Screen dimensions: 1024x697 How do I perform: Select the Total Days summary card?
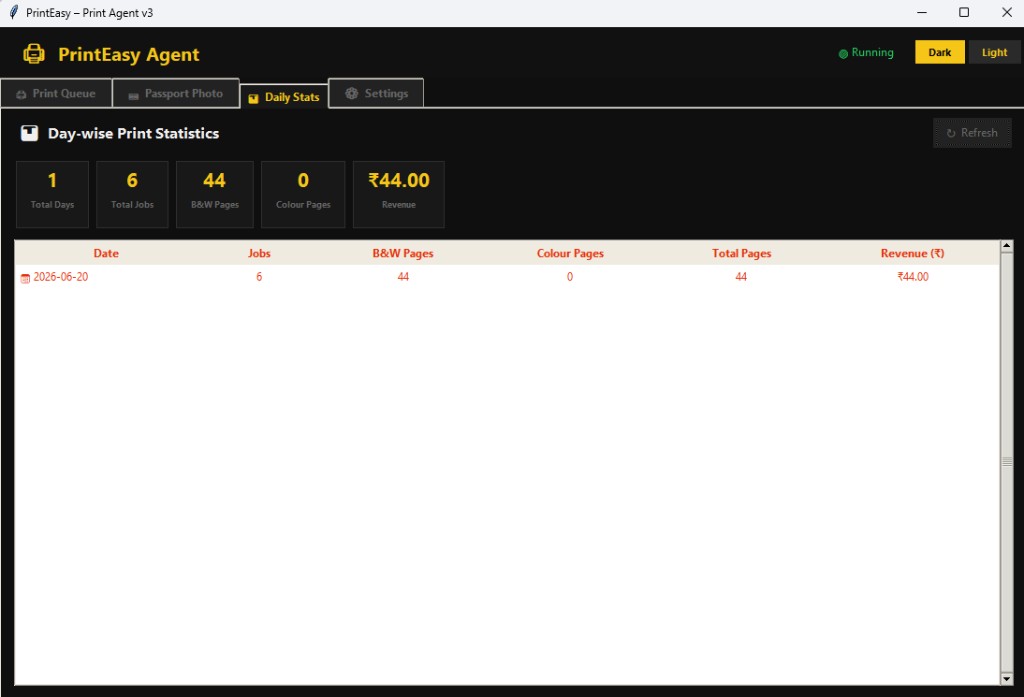[x=52, y=194]
